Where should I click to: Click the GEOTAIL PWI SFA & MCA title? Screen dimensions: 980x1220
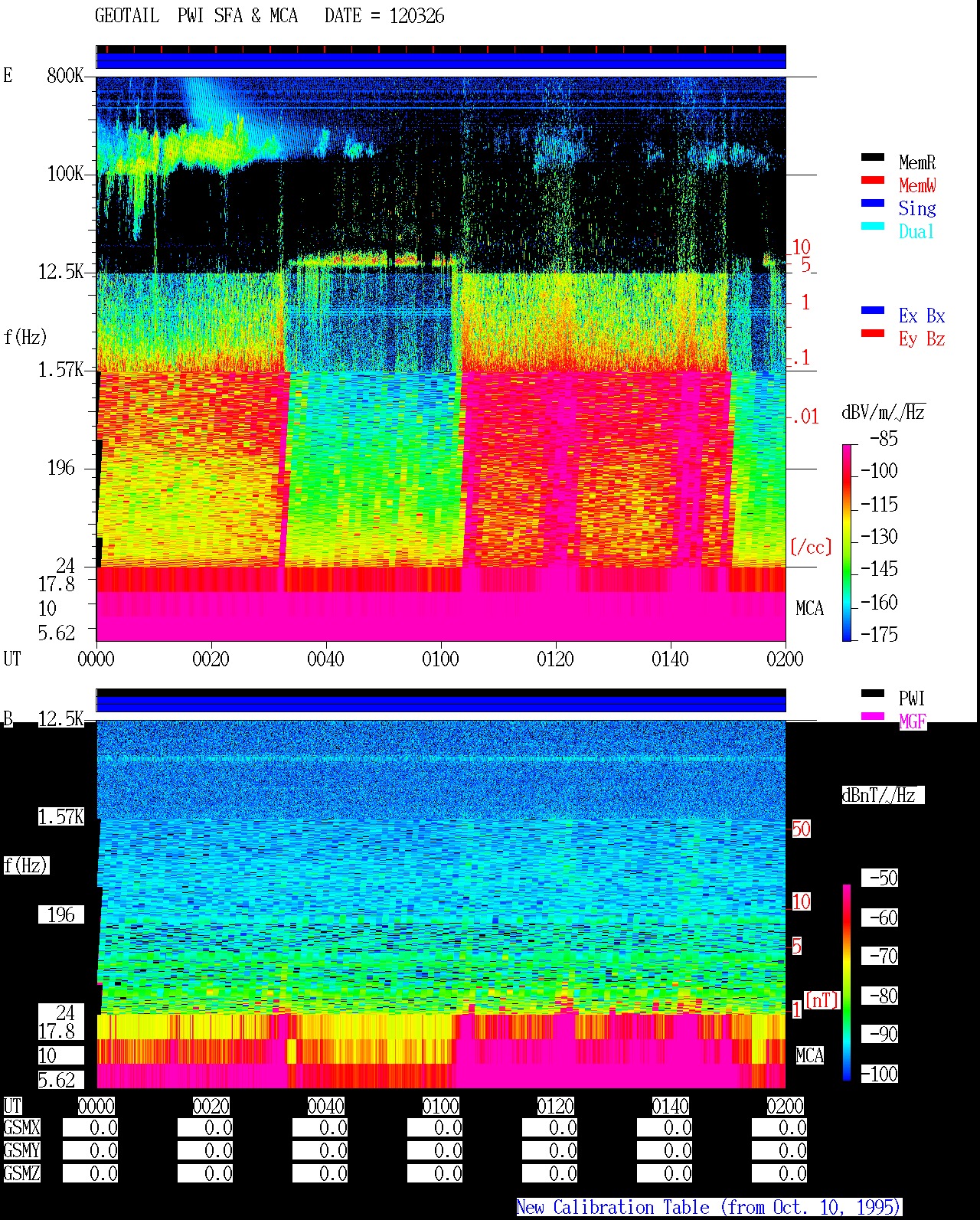197,16
